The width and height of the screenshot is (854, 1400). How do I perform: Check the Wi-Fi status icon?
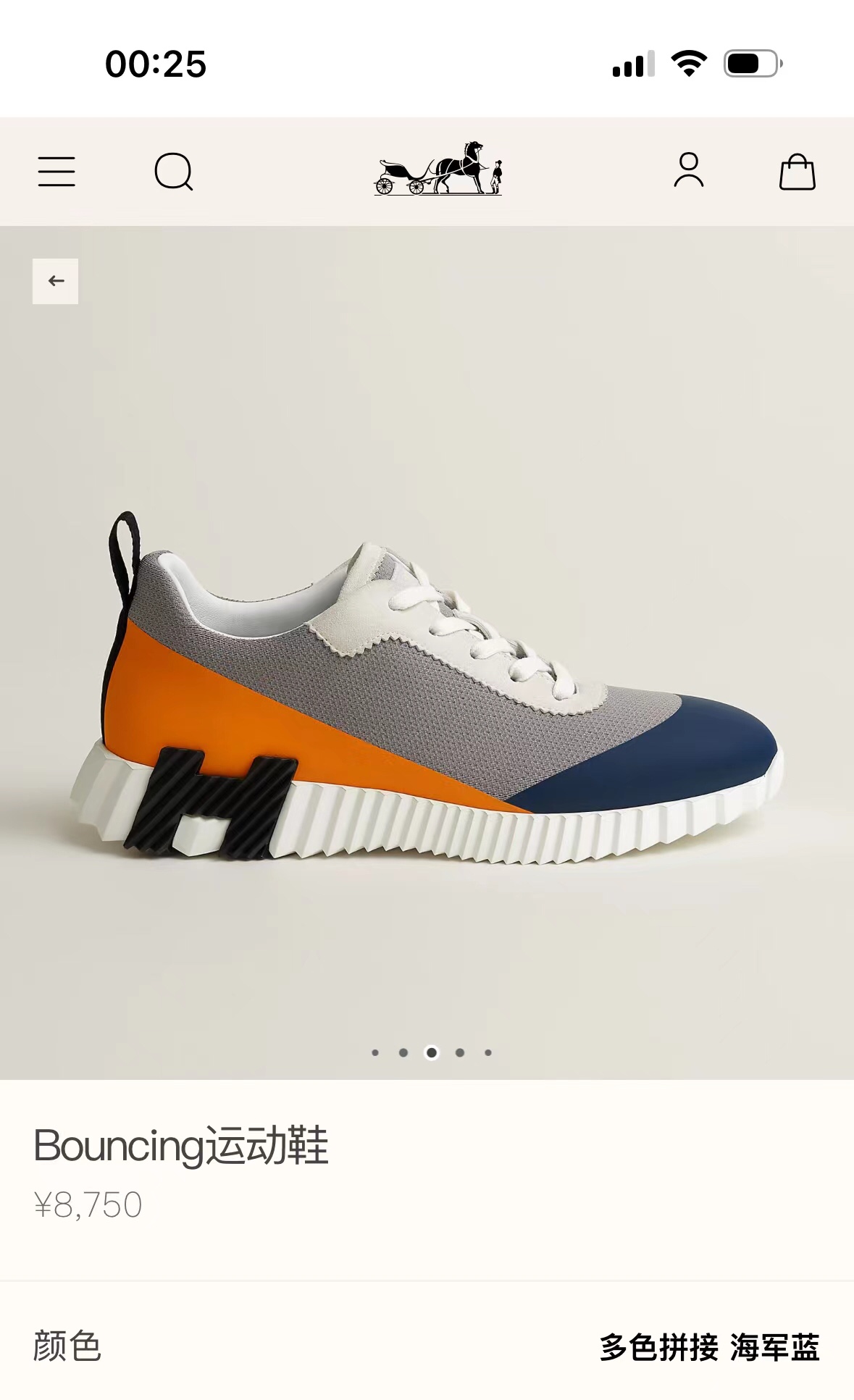point(689,64)
